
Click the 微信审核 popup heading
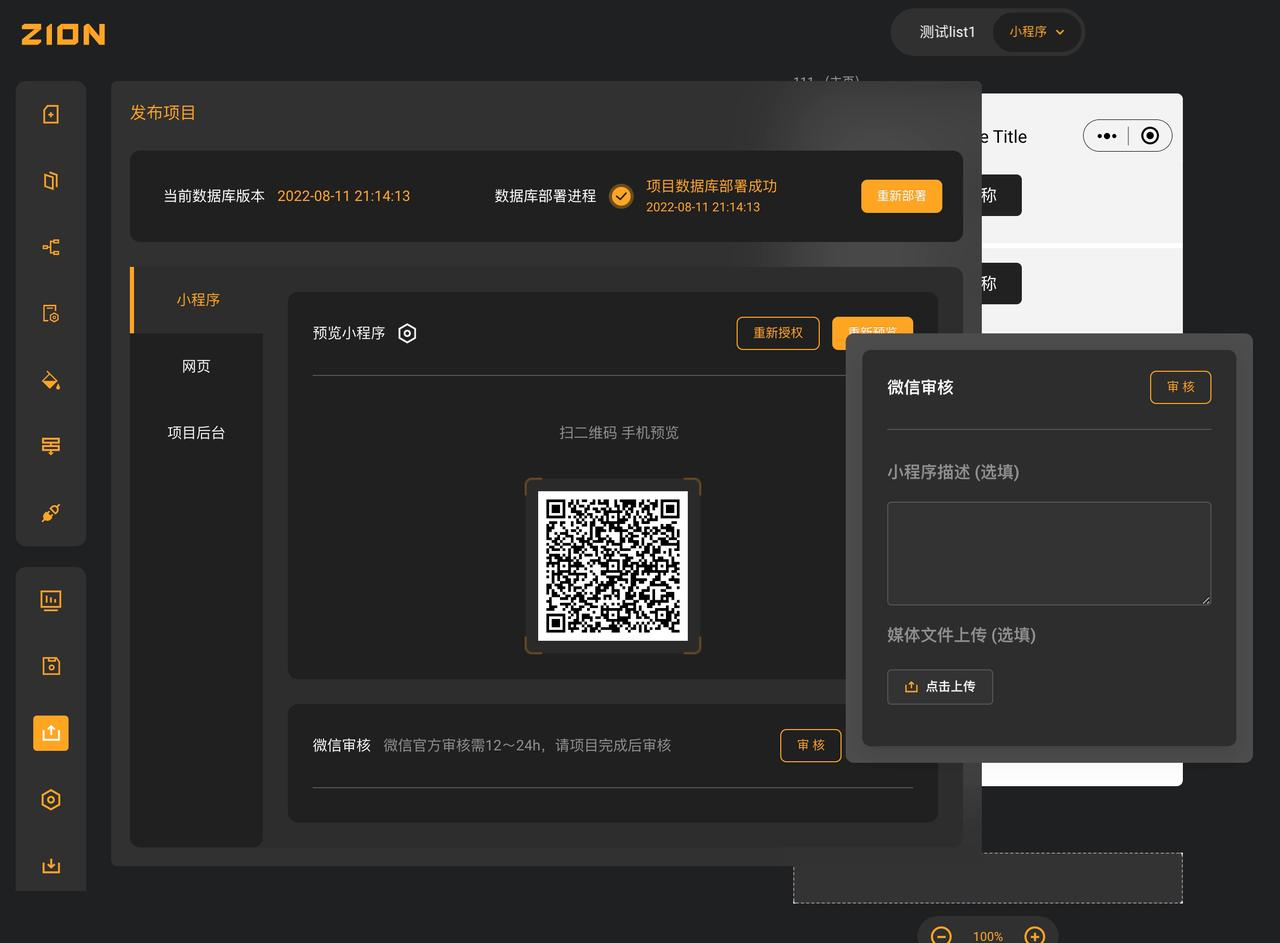click(x=920, y=387)
